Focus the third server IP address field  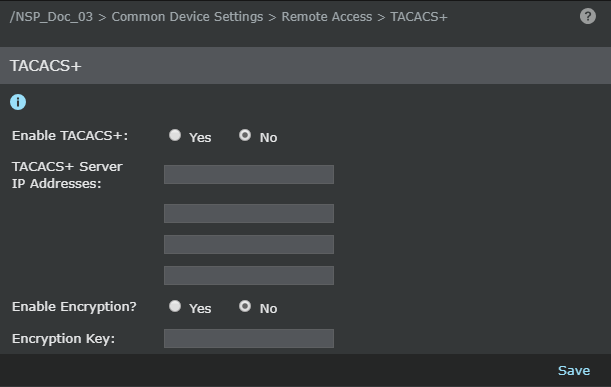click(249, 244)
